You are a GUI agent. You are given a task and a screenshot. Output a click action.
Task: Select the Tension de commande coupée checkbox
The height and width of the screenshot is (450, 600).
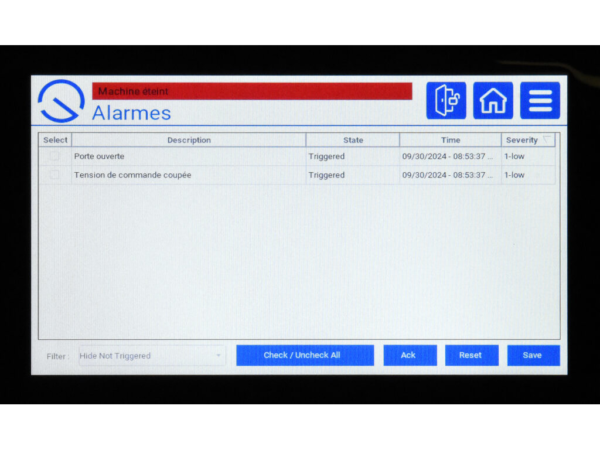coord(55,175)
